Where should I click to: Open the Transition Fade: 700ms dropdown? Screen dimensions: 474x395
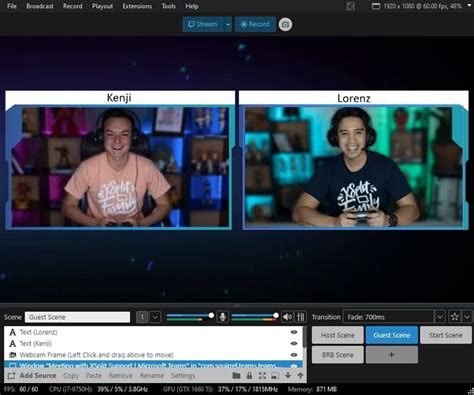tap(440, 317)
